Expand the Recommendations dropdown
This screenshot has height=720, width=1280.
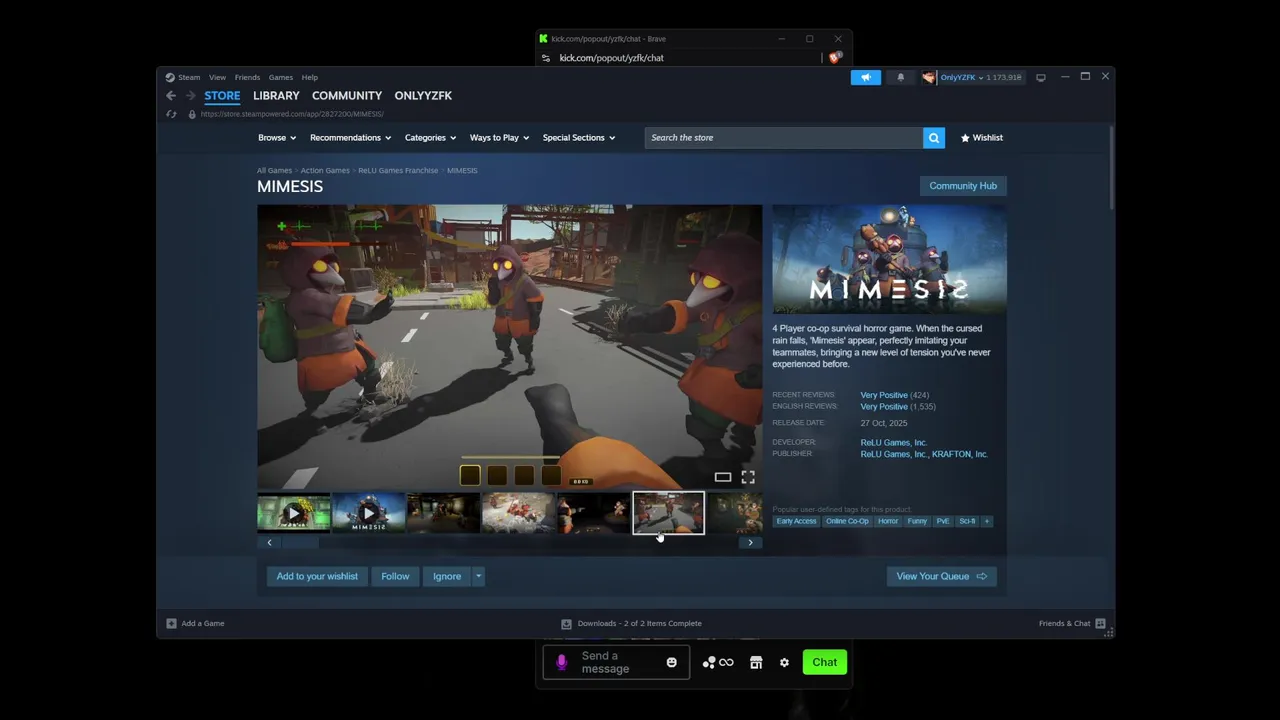point(350,138)
